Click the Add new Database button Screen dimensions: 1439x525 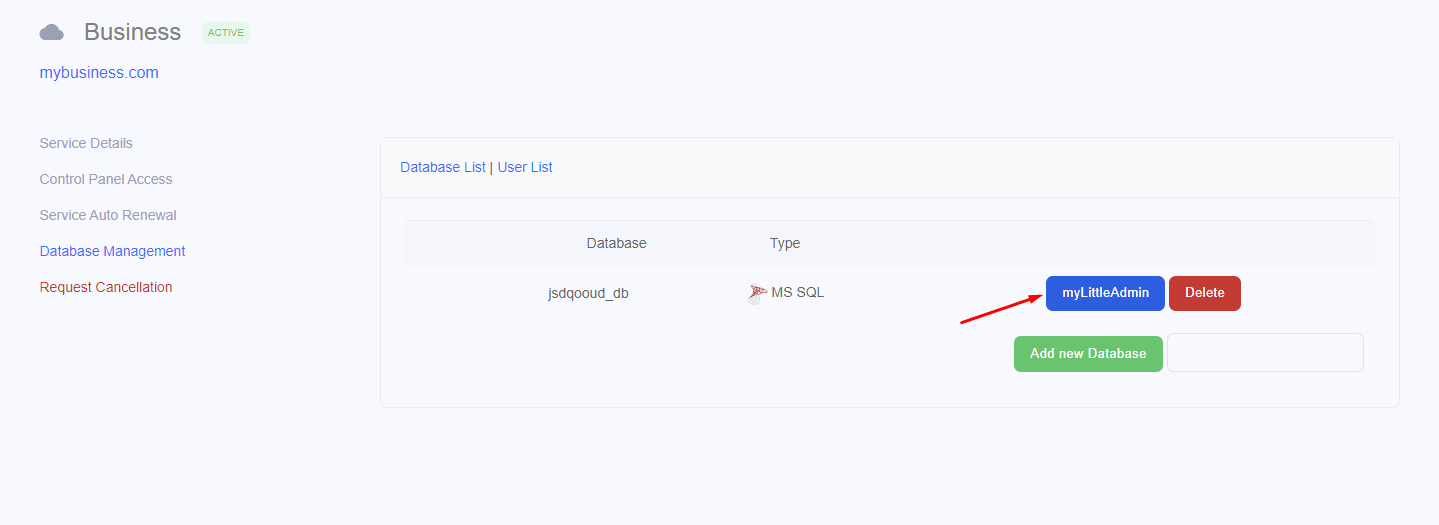pyautogui.click(x=1088, y=354)
